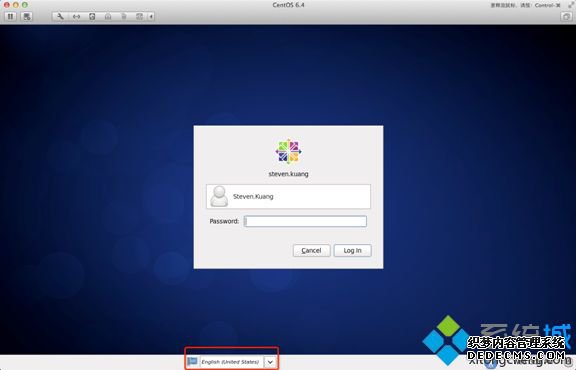
Task: Zoom the VM window with green button
Action: point(25,5)
